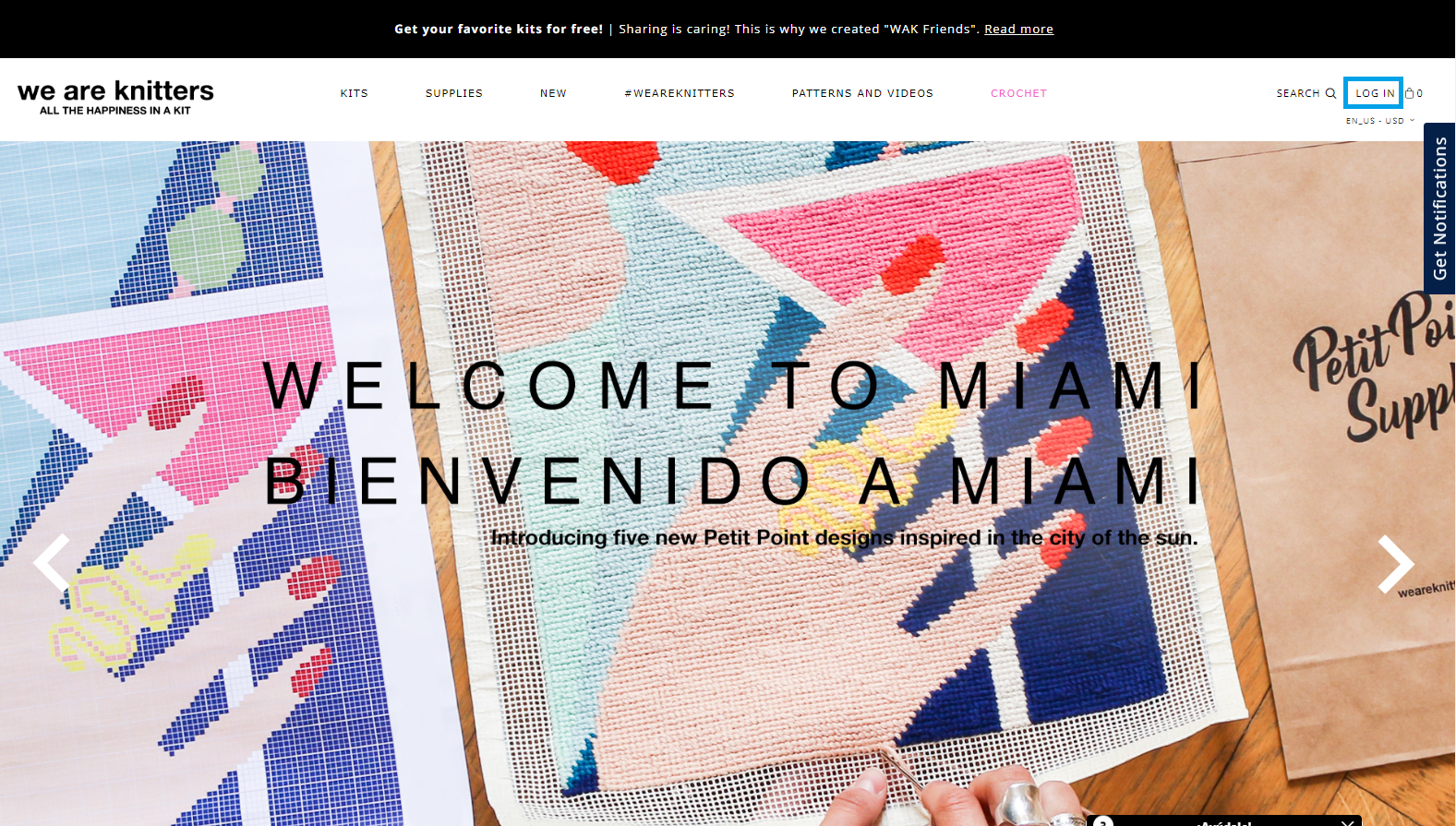Open the New menu item
Viewport: 1456px width, 826px height.
pyautogui.click(x=553, y=93)
